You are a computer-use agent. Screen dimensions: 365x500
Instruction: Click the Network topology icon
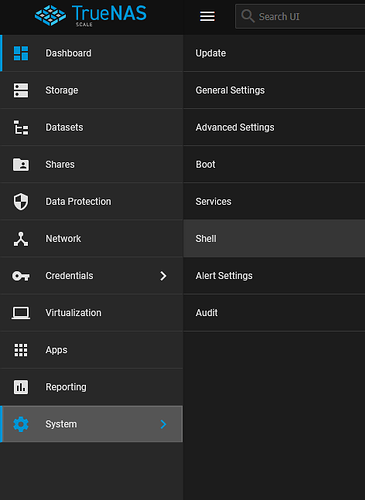click(21, 239)
